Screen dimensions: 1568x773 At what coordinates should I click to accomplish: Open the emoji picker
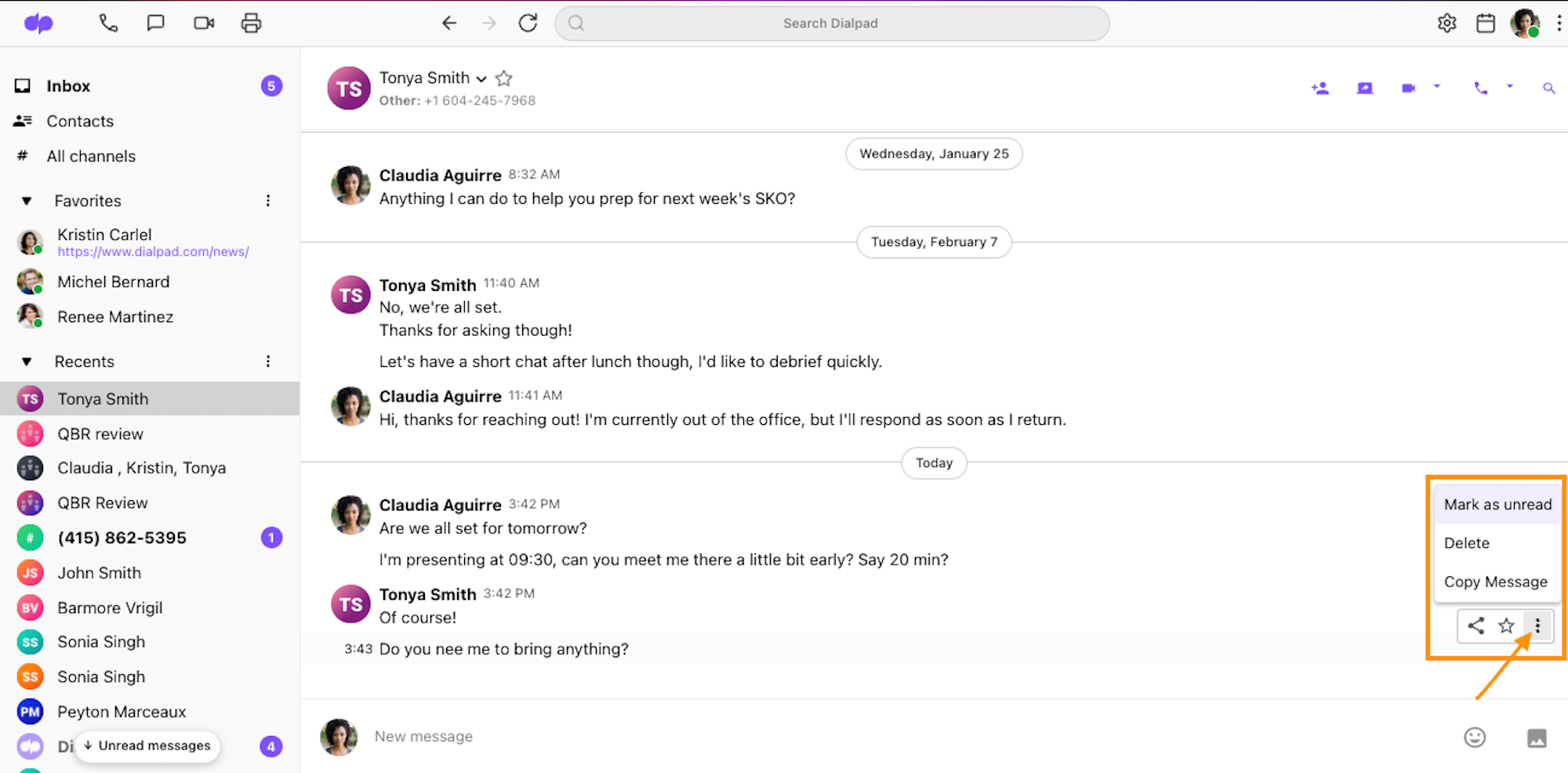1475,738
